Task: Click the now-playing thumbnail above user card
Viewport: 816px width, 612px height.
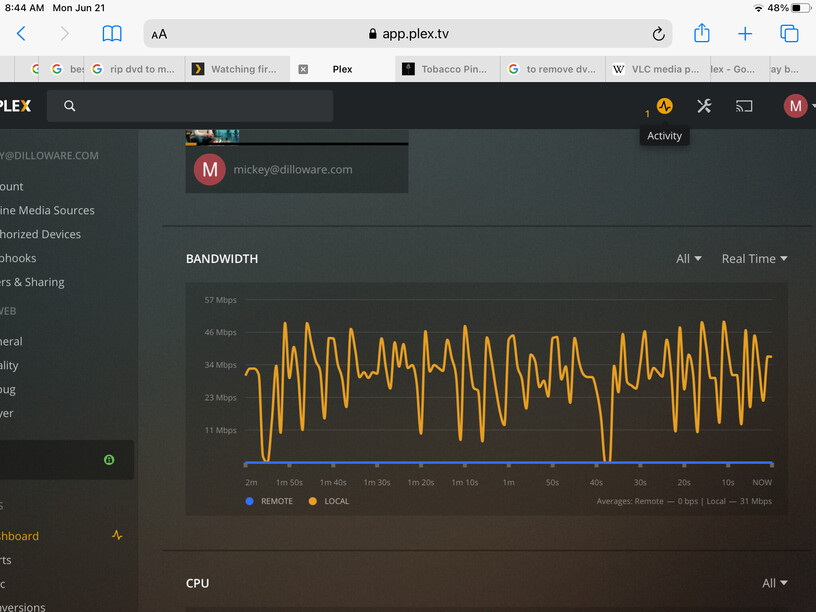Action: pos(212,136)
